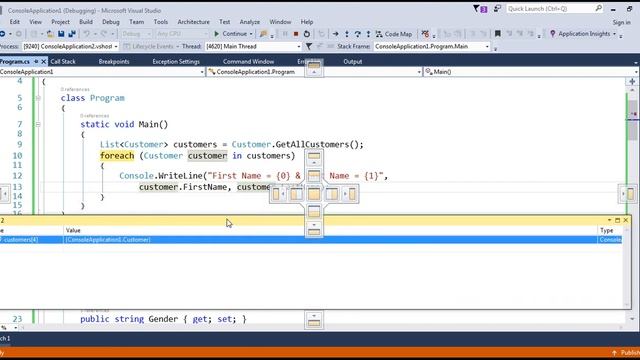Open the Thread dropdown list
Screen dimensions: 640x360
click(x=298, y=47)
